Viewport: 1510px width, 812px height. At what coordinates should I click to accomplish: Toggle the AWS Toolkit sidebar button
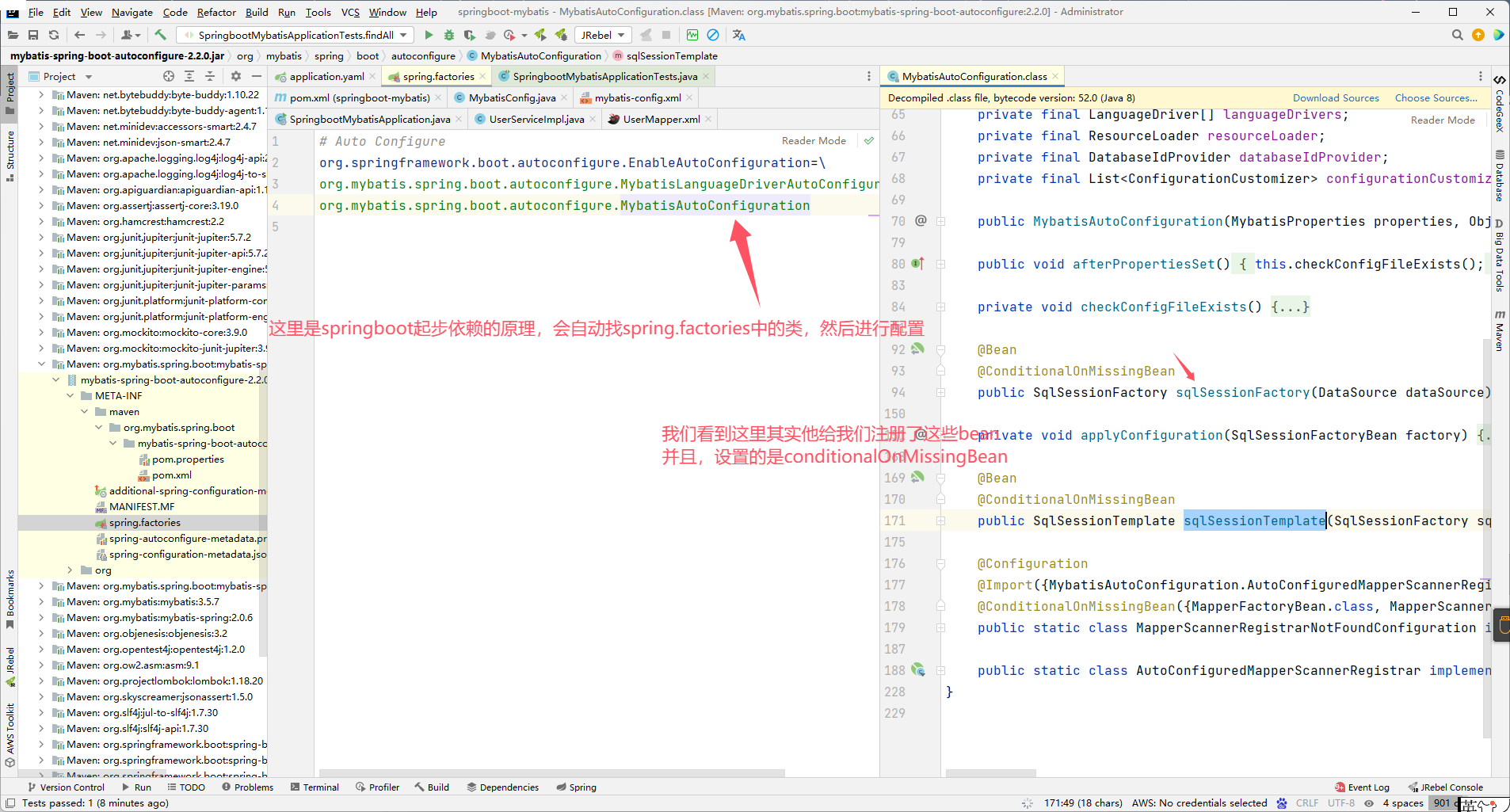(10, 734)
